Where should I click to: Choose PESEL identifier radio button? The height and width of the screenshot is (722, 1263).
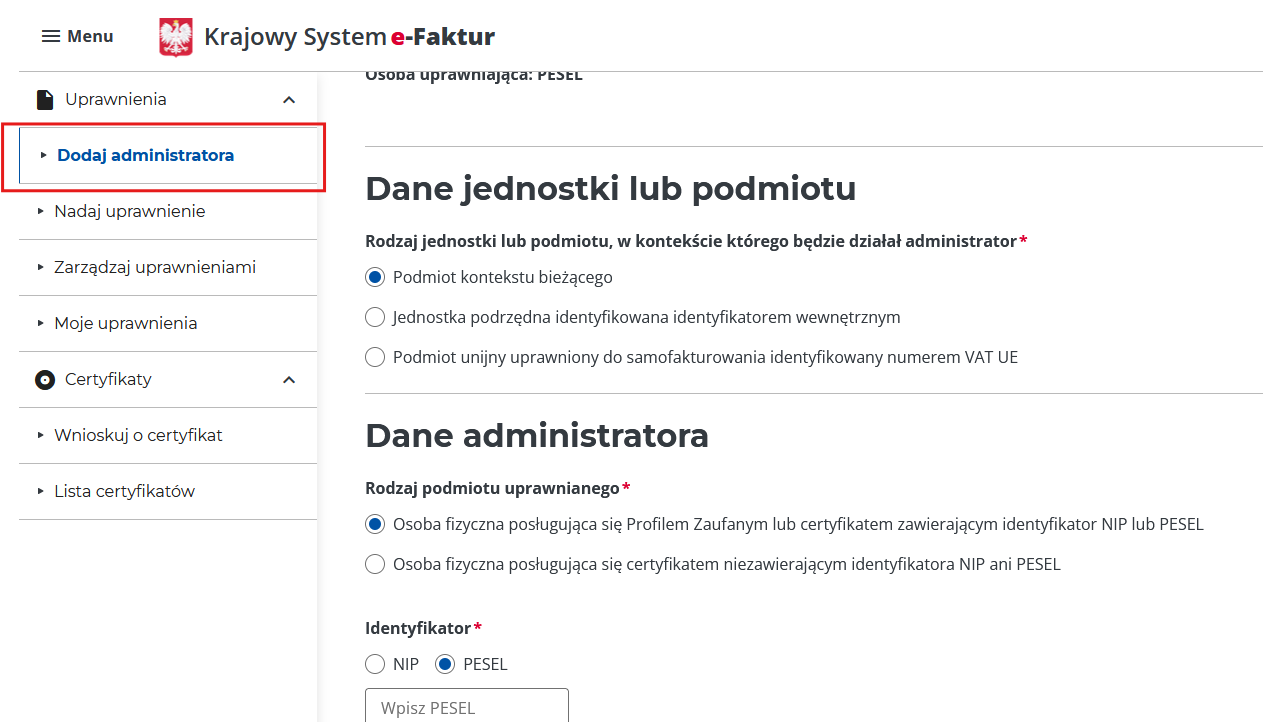pos(445,664)
